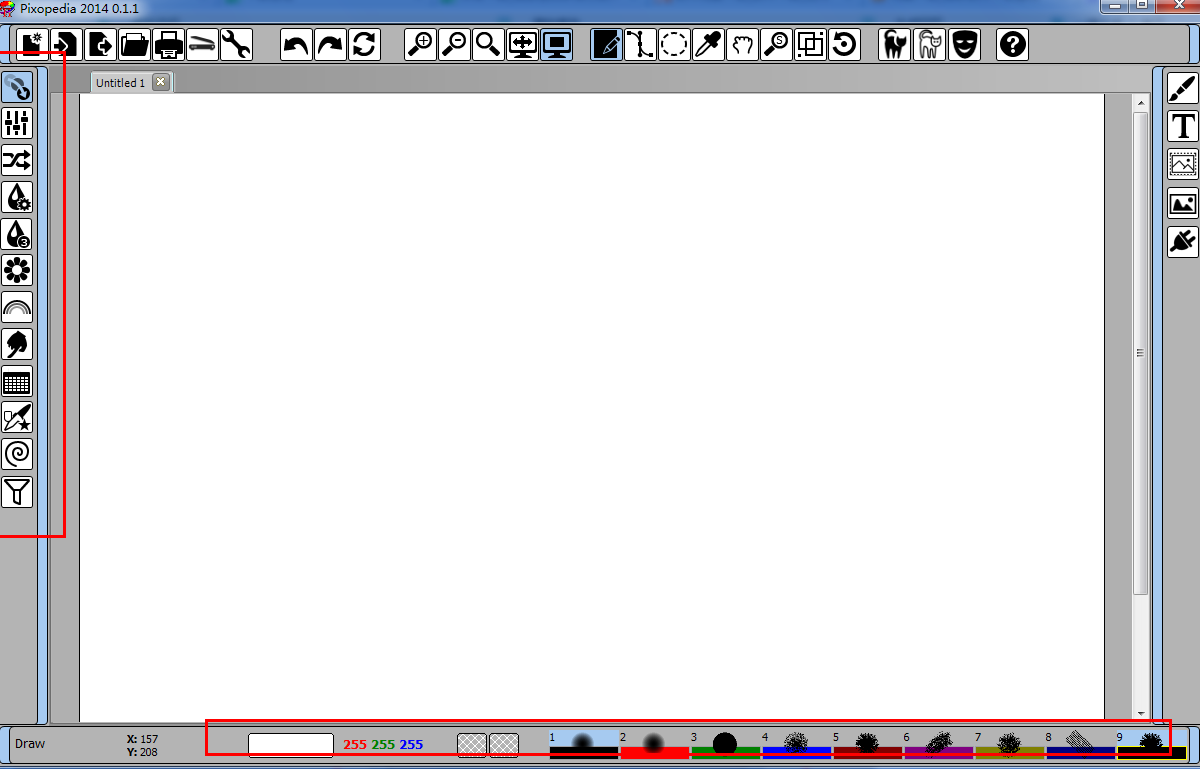Open settings with the wrench icon
The image size is (1200, 769).
pyautogui.click(x=236, y=44)
